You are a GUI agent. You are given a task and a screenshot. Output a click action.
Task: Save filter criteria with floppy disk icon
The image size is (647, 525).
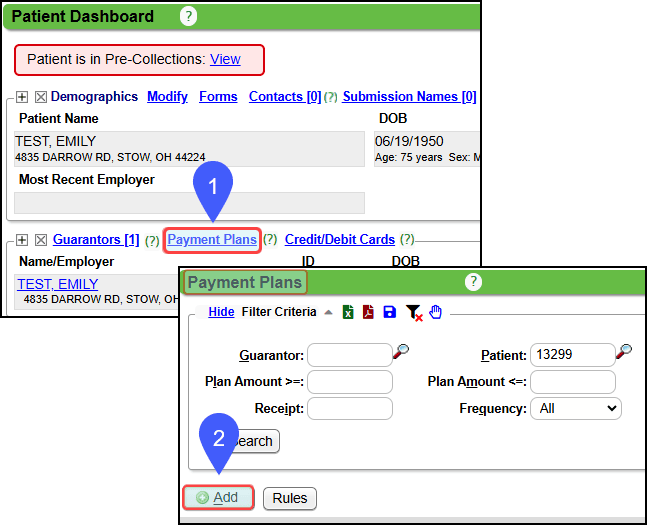point(389,312)
